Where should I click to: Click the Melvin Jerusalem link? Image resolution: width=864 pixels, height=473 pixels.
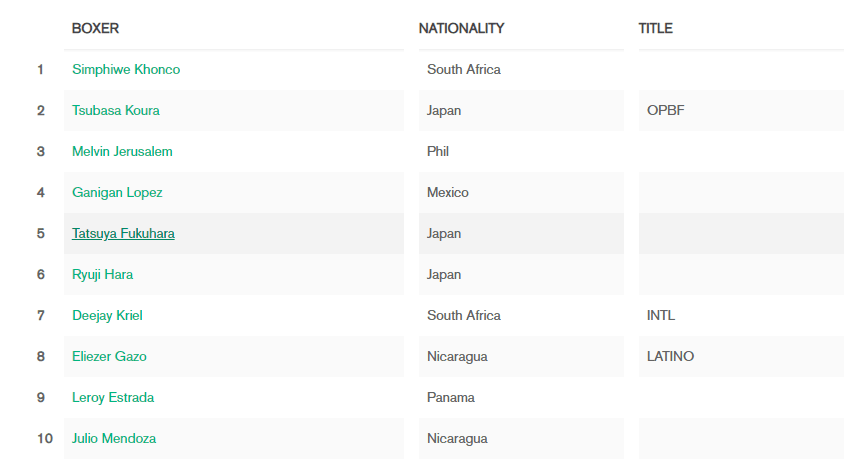[x=122, y=152]
